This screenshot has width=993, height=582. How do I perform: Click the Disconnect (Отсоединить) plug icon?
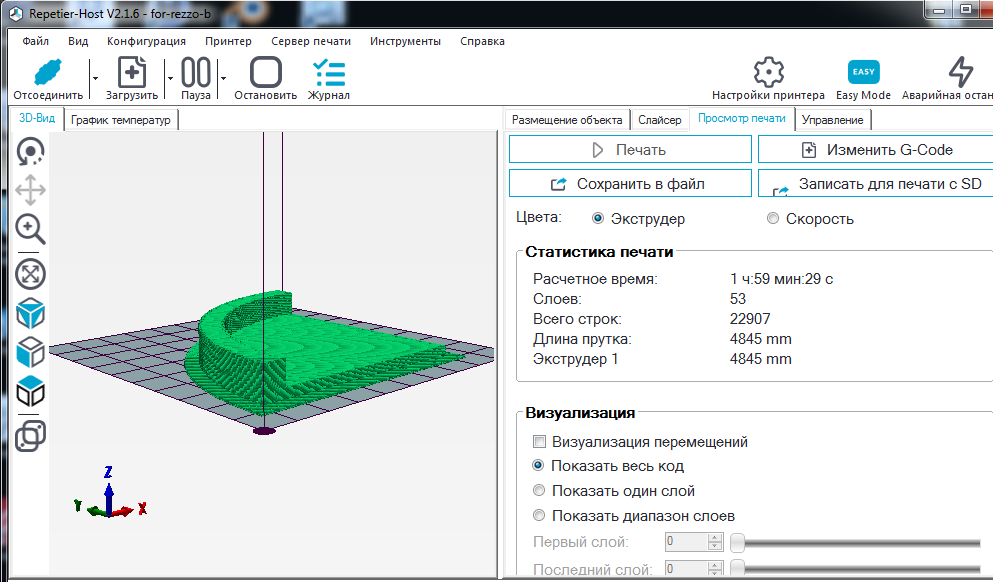pos(48,72)
